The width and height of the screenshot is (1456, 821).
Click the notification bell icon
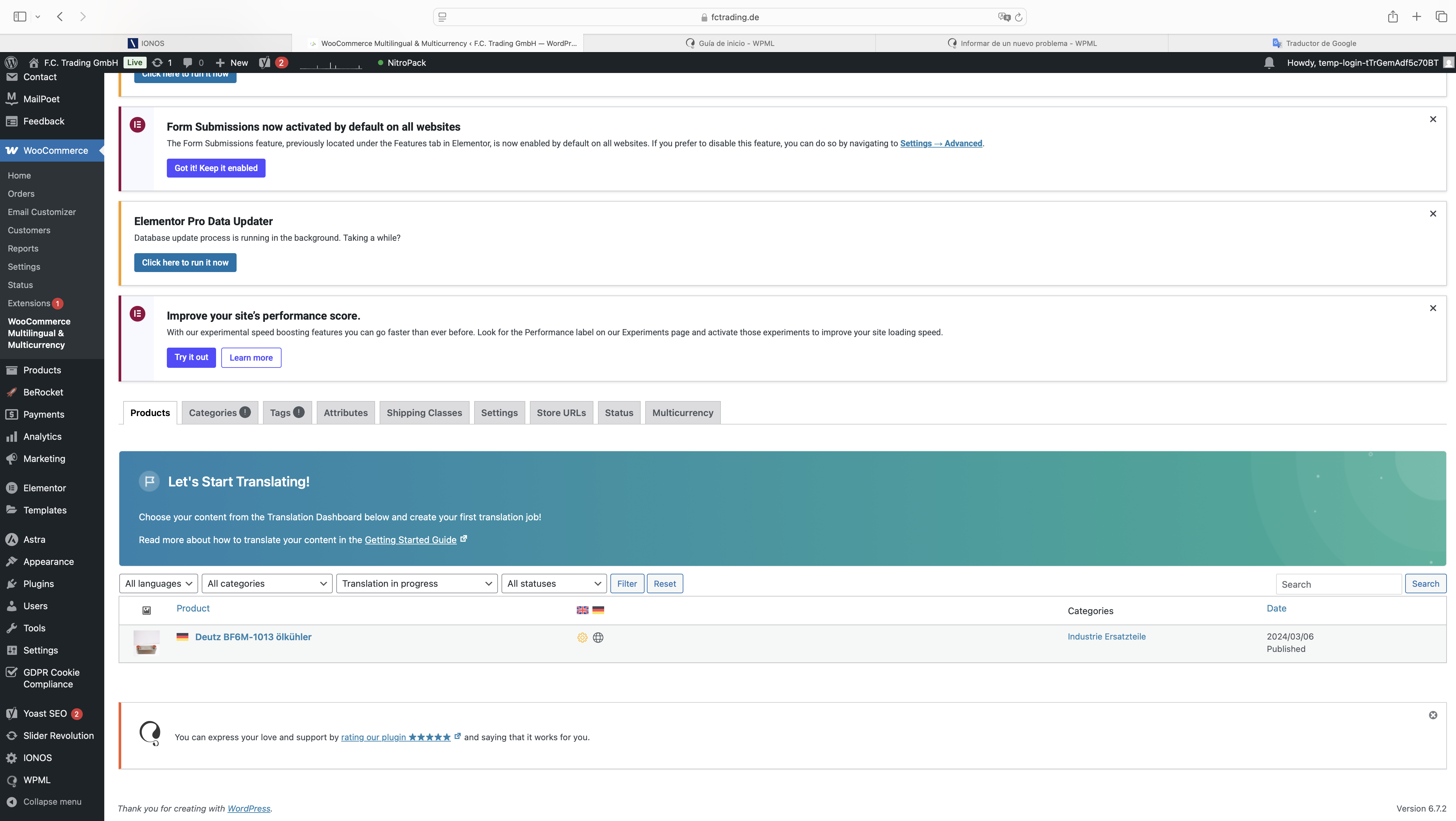[1269, 63]
